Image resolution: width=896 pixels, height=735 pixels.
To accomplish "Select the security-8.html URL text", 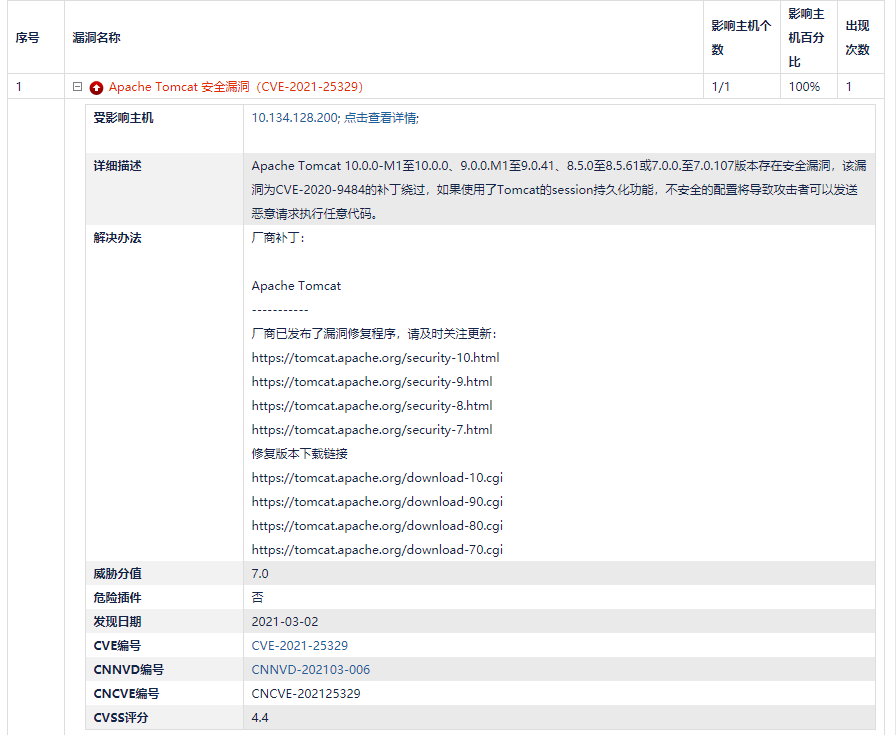I will pos(372,406).
